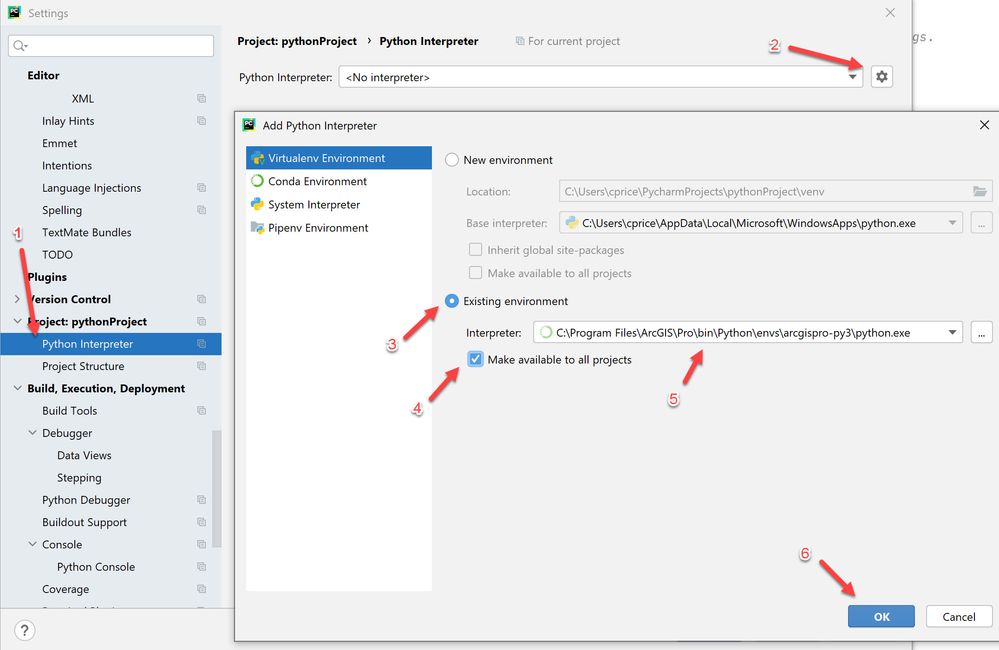Uncheck Make available to all projects
This screenshot has width=999, height=650.
click(x=475, y=358)
